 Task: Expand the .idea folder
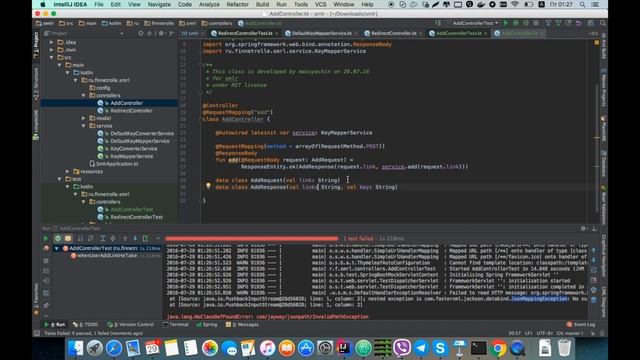pos(52,42)
